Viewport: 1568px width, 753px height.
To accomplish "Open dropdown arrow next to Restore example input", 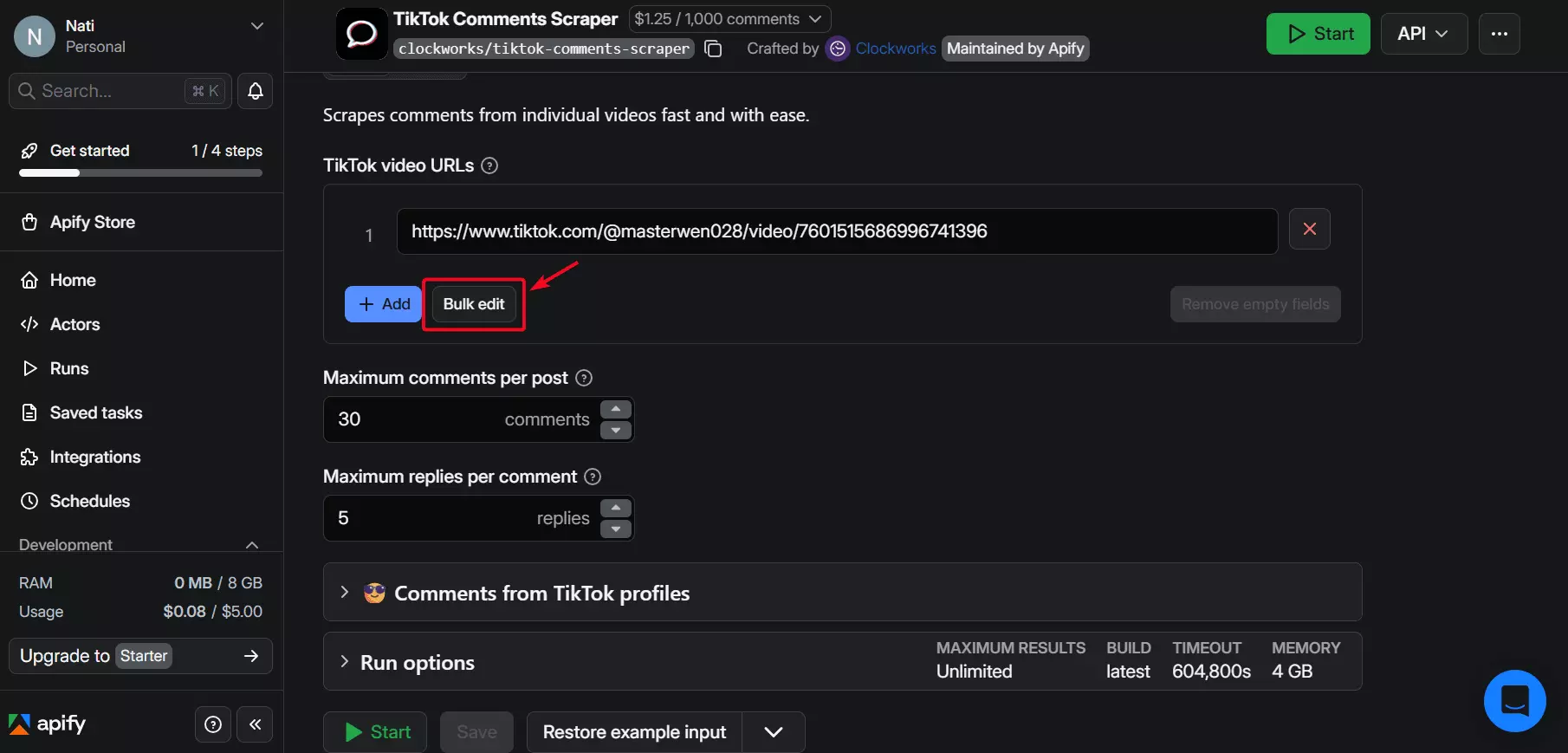I will (774, 732).
